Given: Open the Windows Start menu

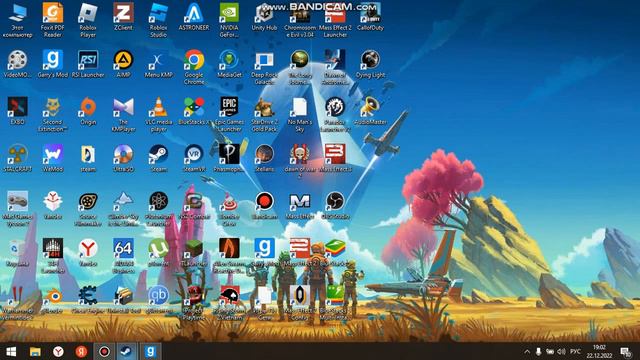Looking at the screenshot, I should (11, 351).
